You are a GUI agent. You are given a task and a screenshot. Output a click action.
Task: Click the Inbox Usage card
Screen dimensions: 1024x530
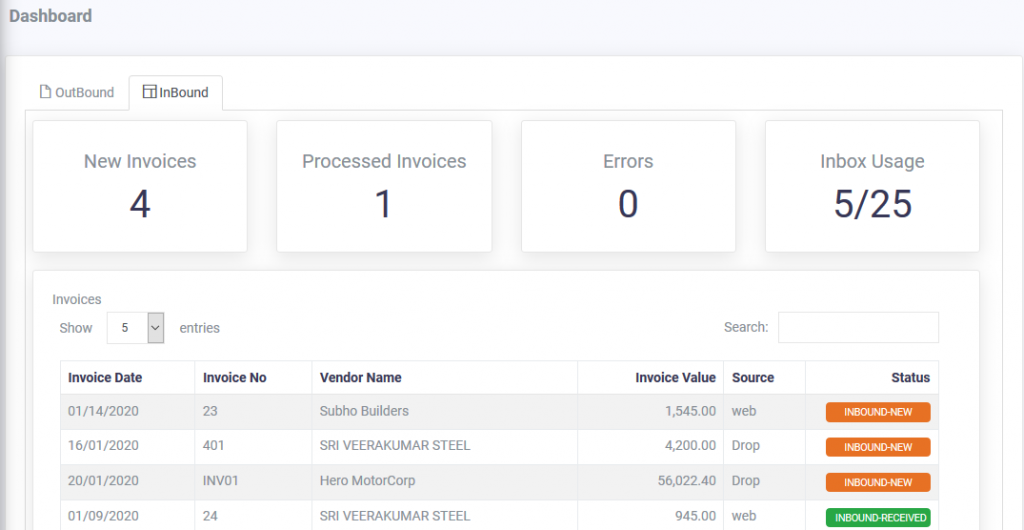click(x=872, y=186)
